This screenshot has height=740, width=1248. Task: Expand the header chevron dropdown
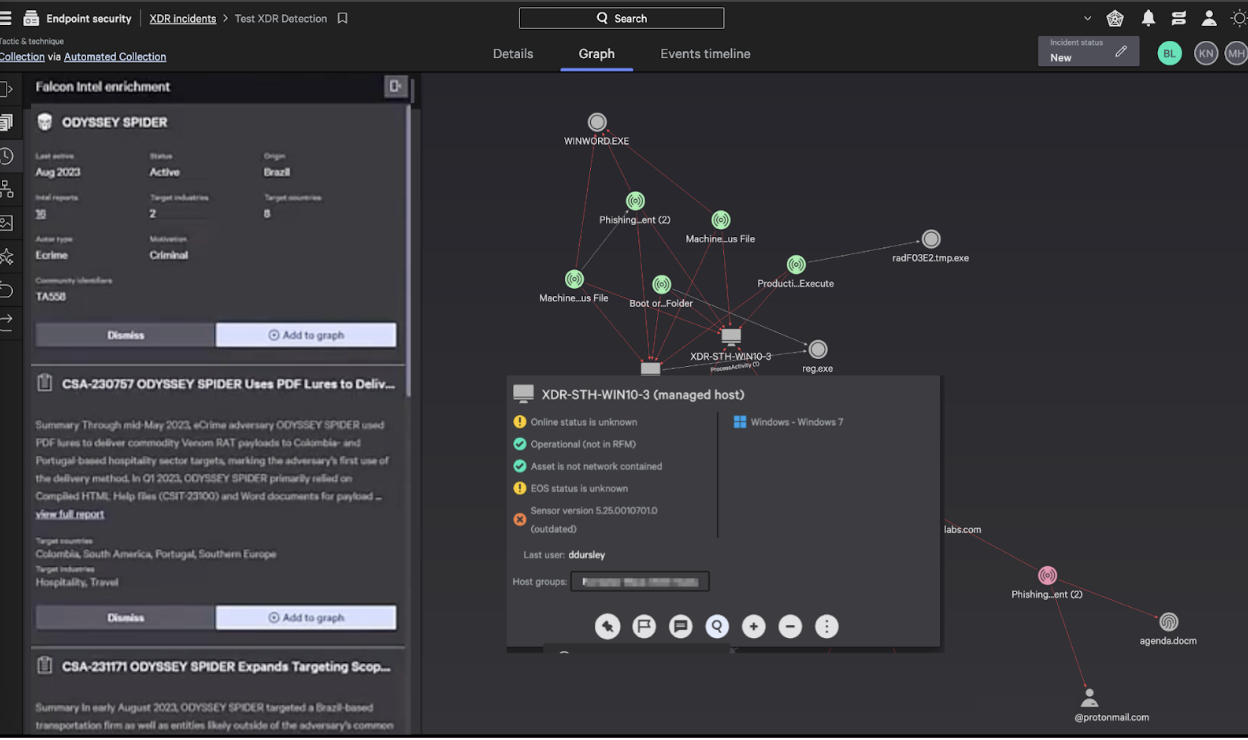tap(1088, 18)
